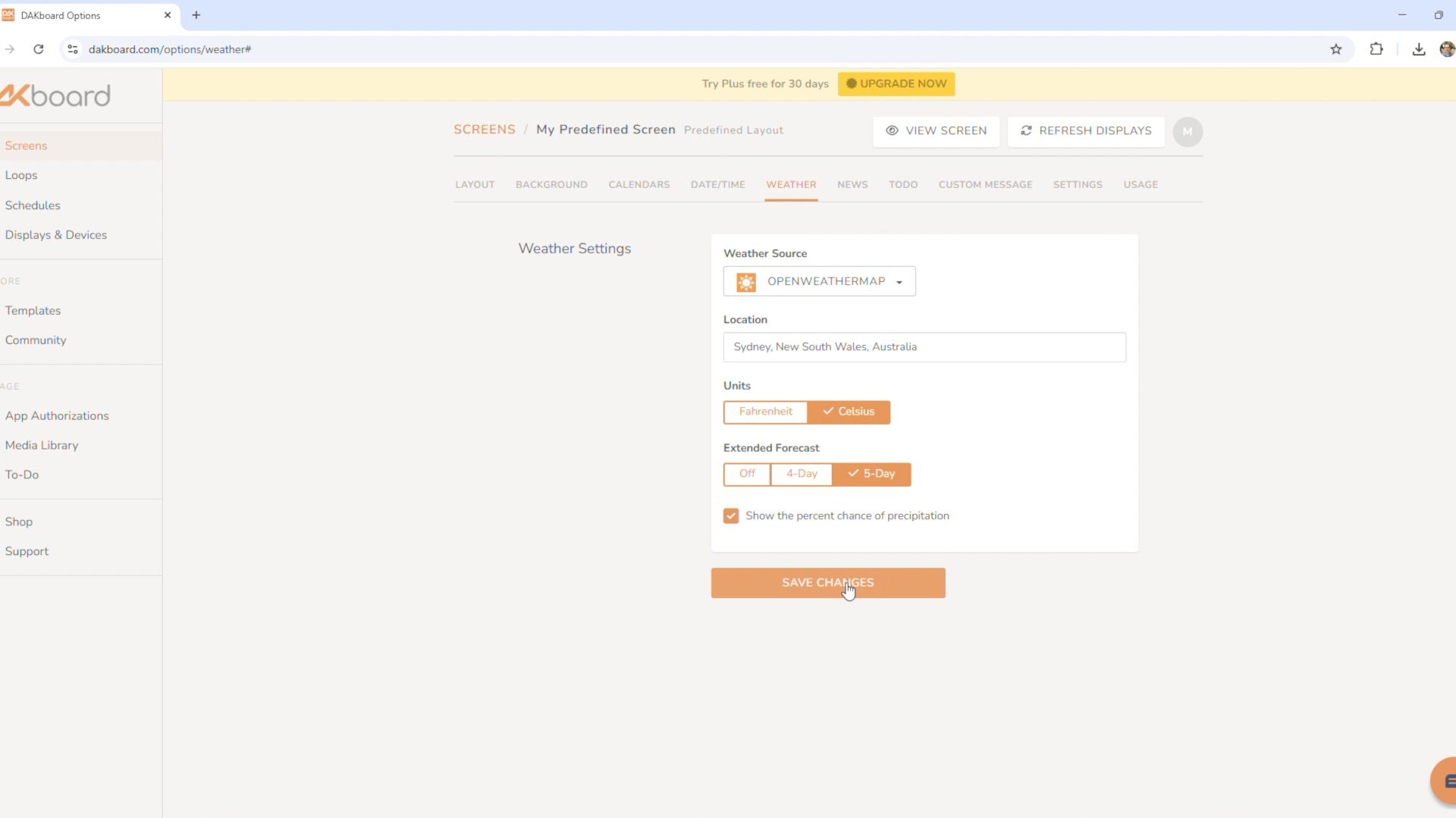Open Media Library in the sidebar
The width and height of the screenshot is (1456, 818).
click(42, 446)
